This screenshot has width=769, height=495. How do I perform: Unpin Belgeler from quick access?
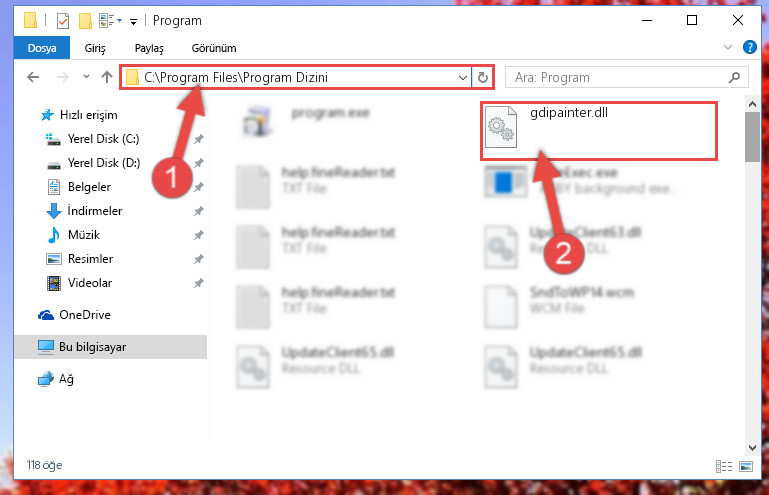point(199,187)
